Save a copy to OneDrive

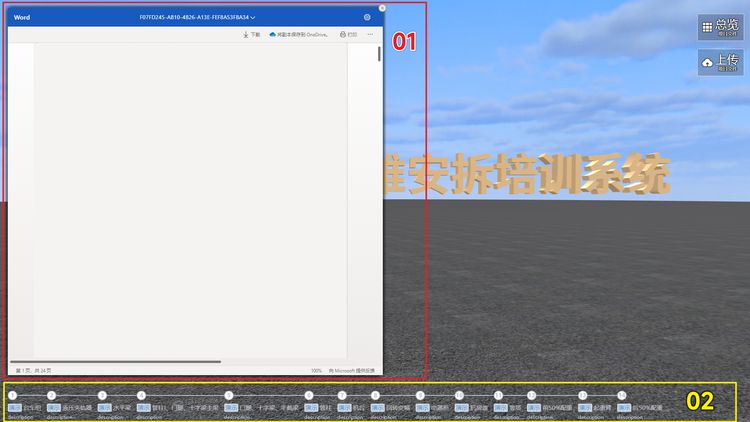(x=298, y=34)
